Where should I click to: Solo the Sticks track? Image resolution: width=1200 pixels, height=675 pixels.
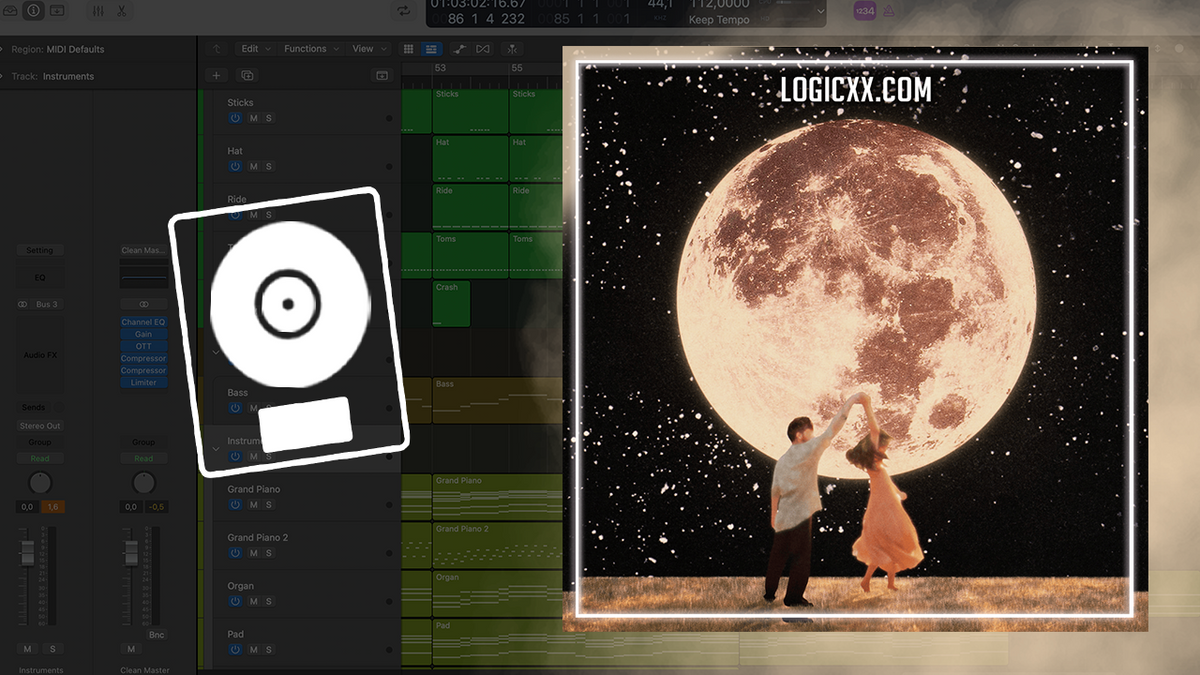click(267, 117)
